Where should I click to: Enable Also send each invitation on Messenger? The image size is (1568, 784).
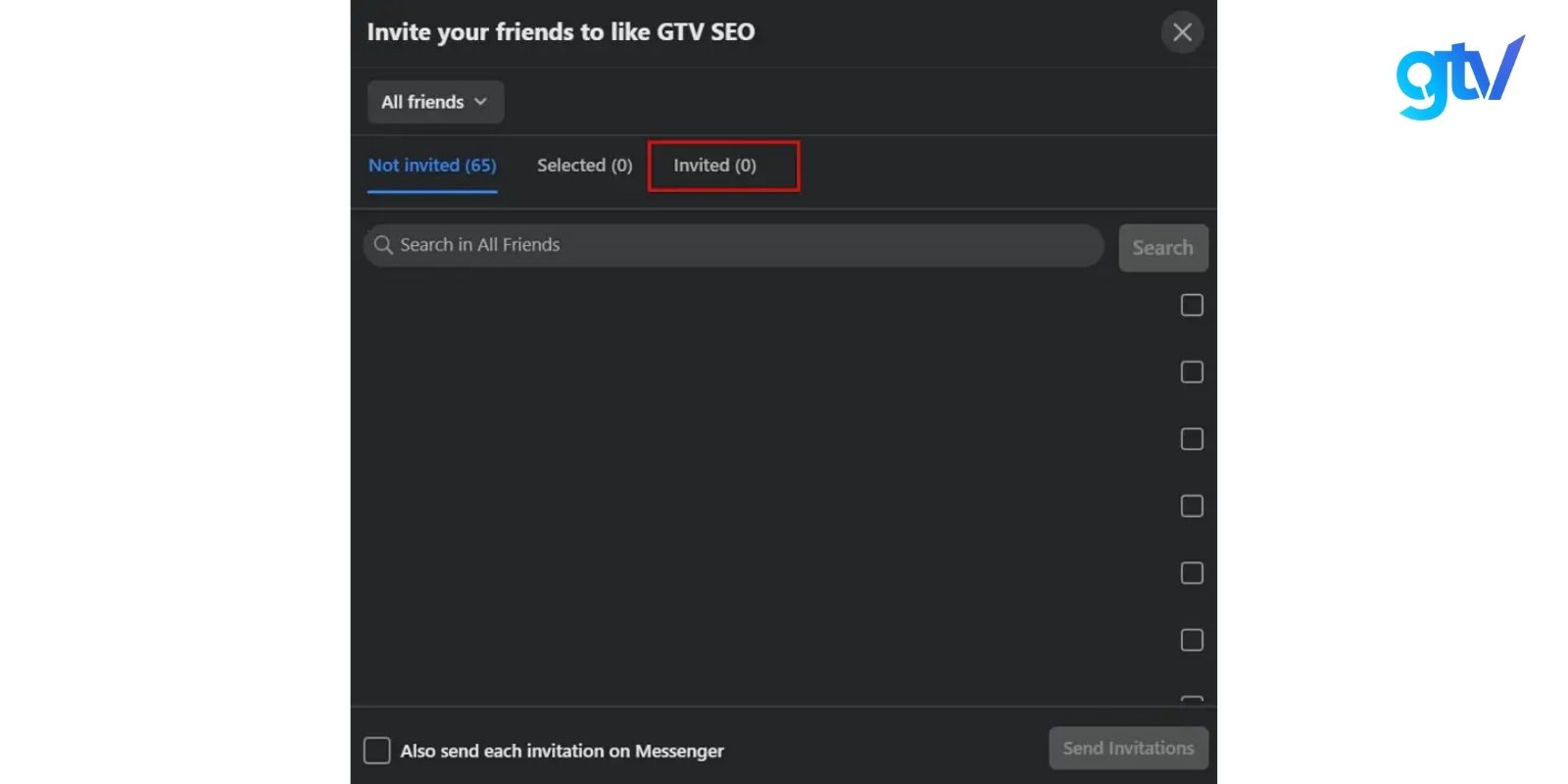pyautogui.click(x=377, y=751)
